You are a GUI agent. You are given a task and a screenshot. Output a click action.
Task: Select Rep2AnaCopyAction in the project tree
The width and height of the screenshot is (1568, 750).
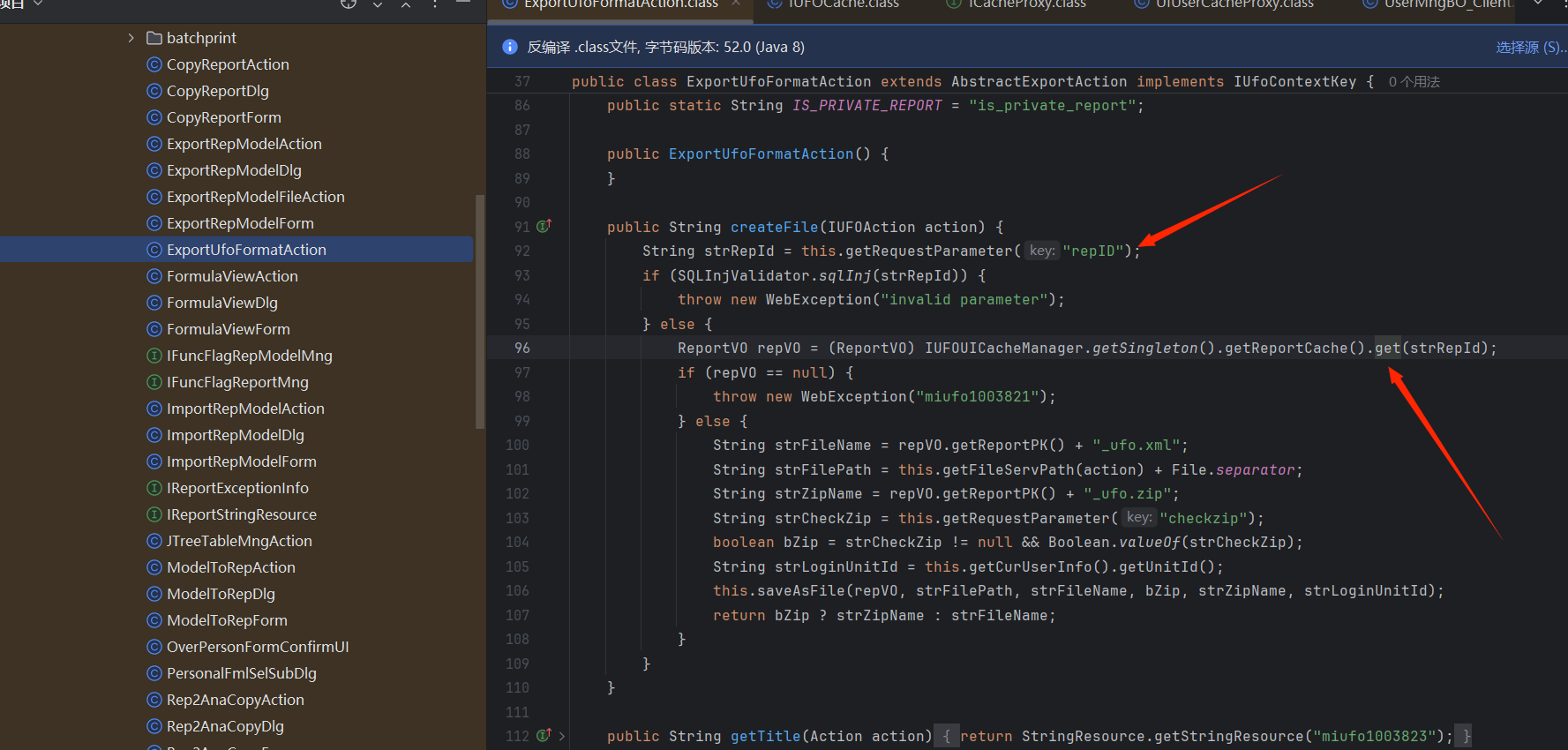[x=236, y=700]
